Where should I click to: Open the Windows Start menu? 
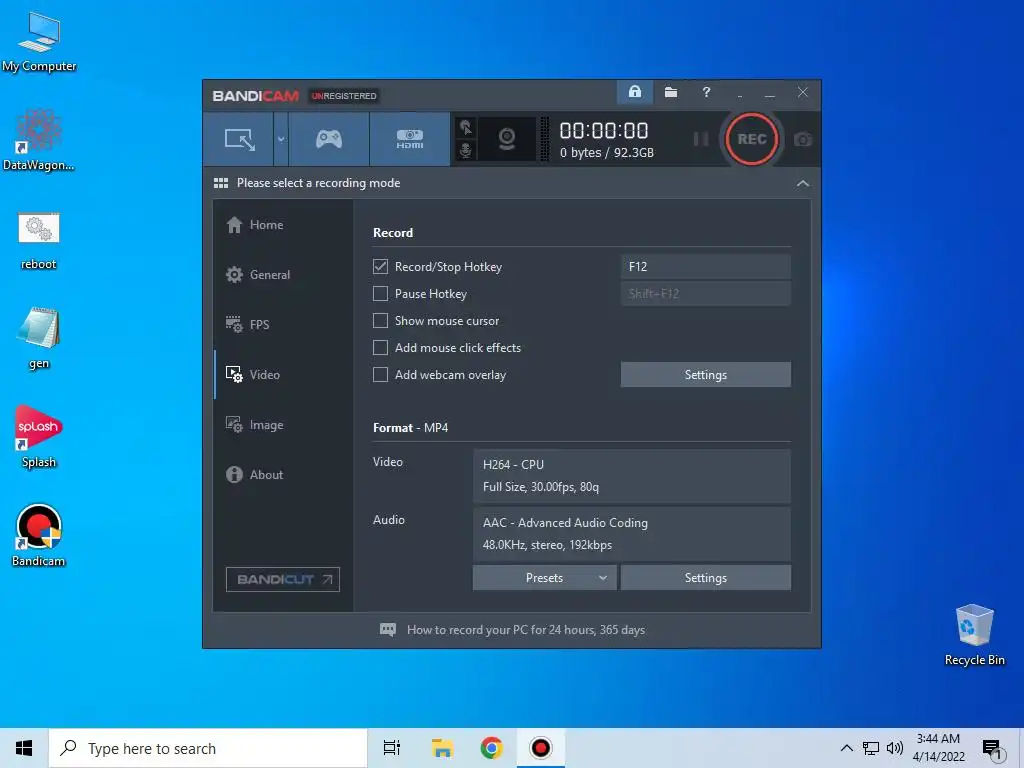24,748
